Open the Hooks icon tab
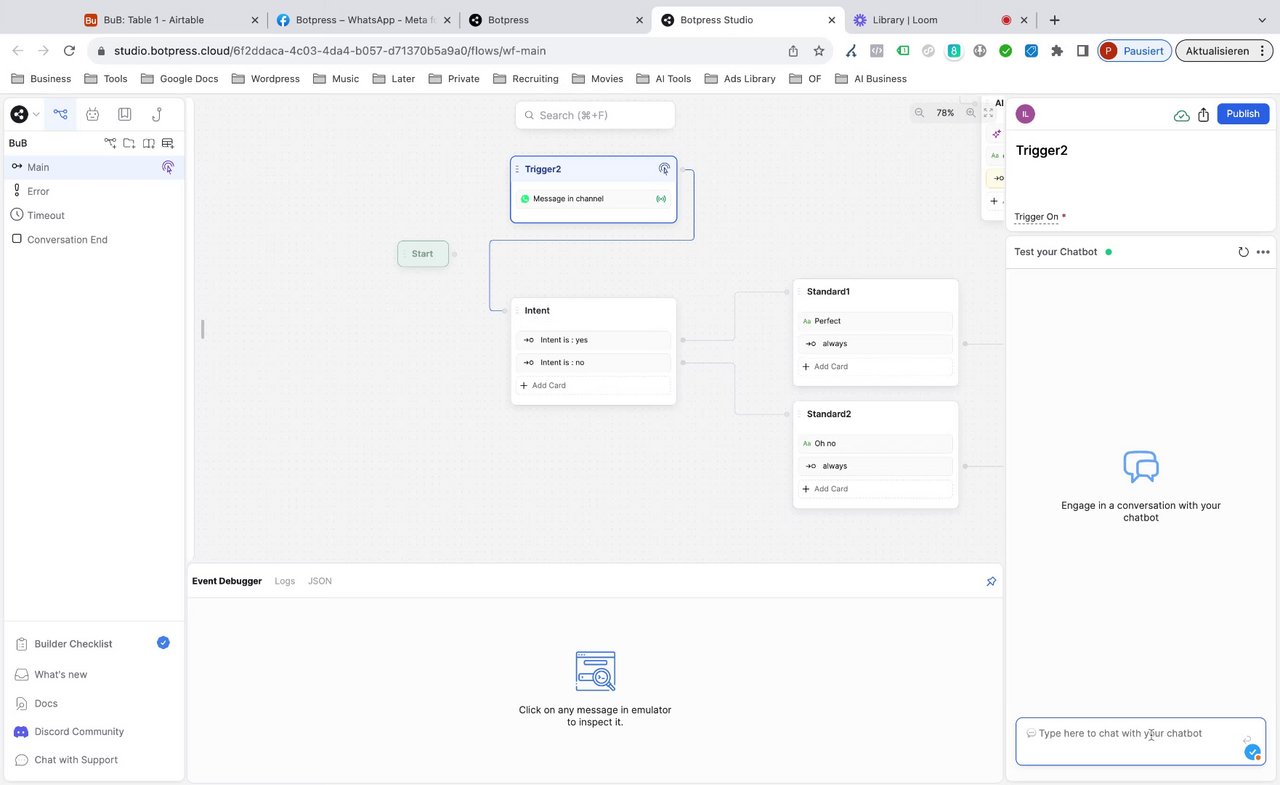This screenshot has width=1280, height=785. point(156,114)
